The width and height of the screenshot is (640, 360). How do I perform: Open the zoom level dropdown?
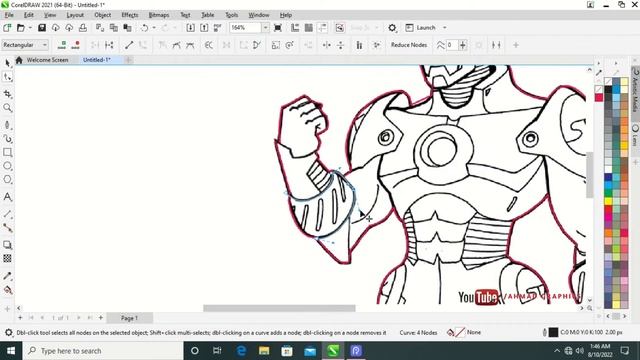[265, 28]
